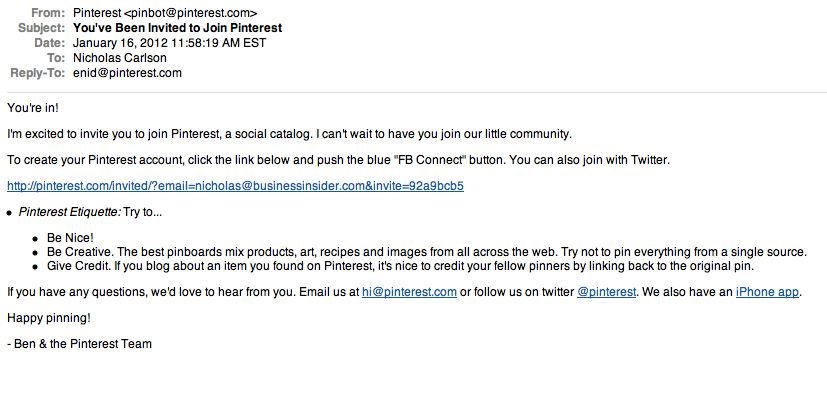Click the hi@pinterest.com email link

(409, 292)
